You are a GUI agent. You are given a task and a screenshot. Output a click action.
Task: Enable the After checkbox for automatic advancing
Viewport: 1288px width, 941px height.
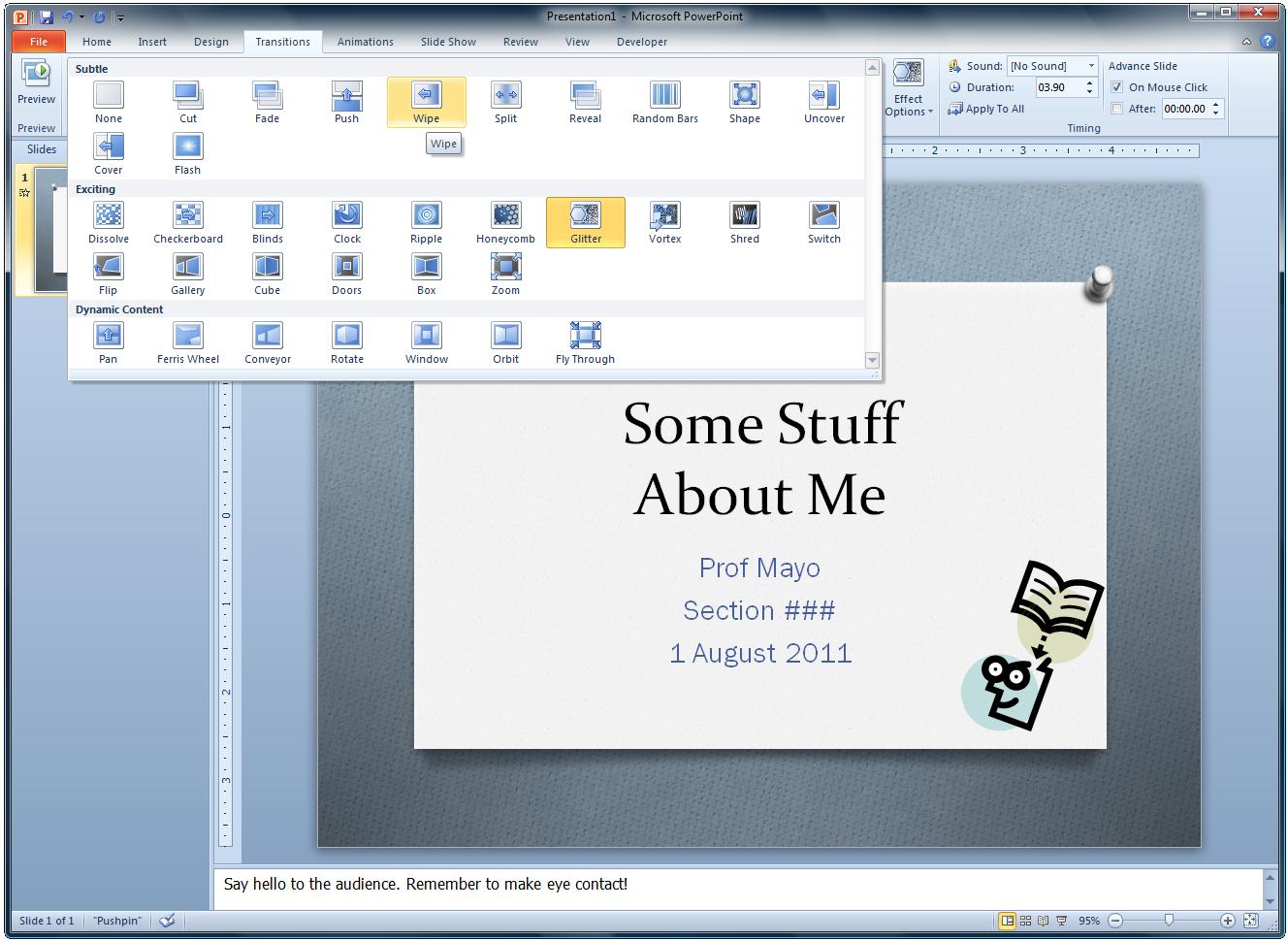pyautogui.click(x=1118, y=108)
